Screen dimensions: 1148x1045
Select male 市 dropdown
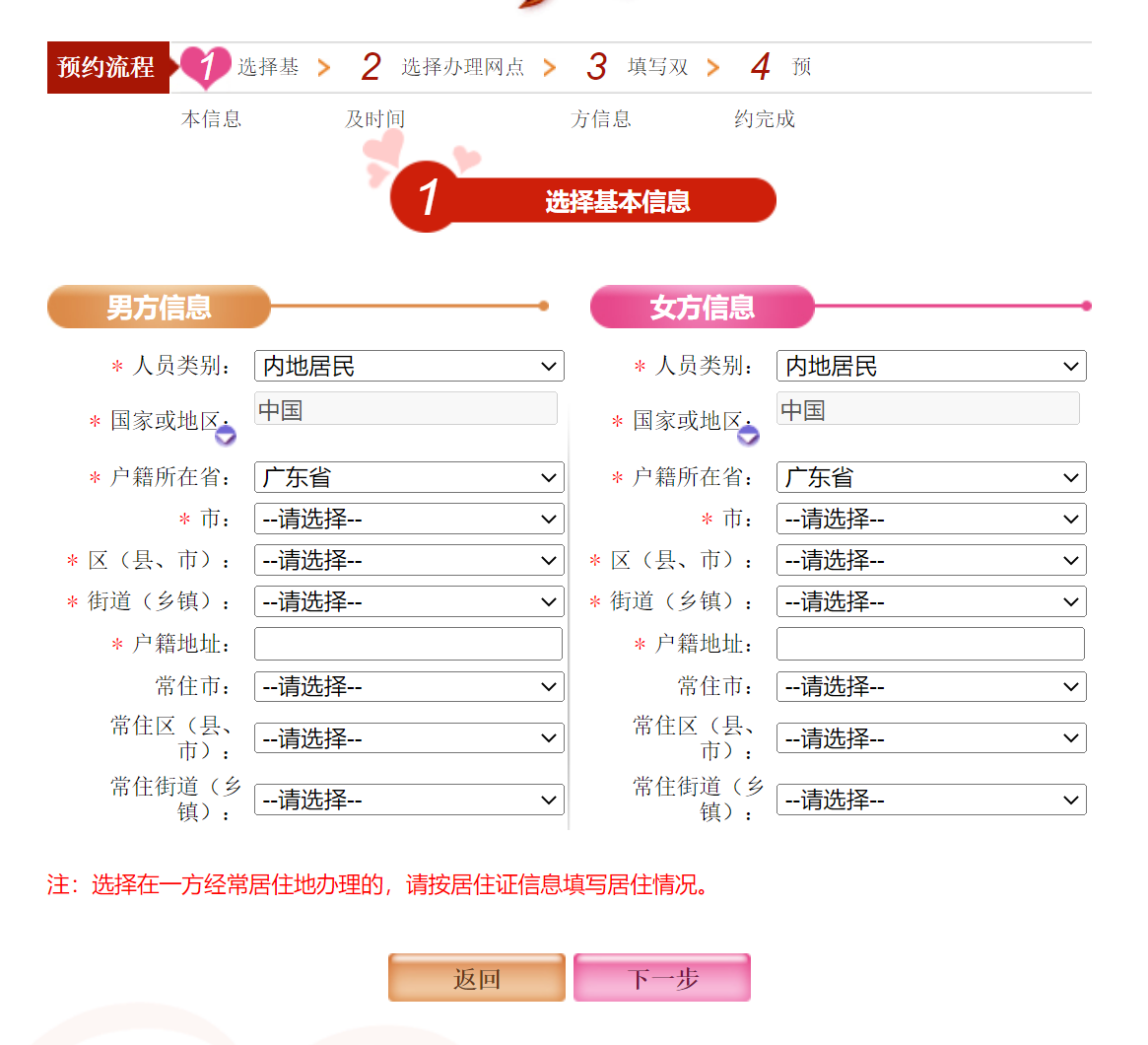click(x=409, y=519)
